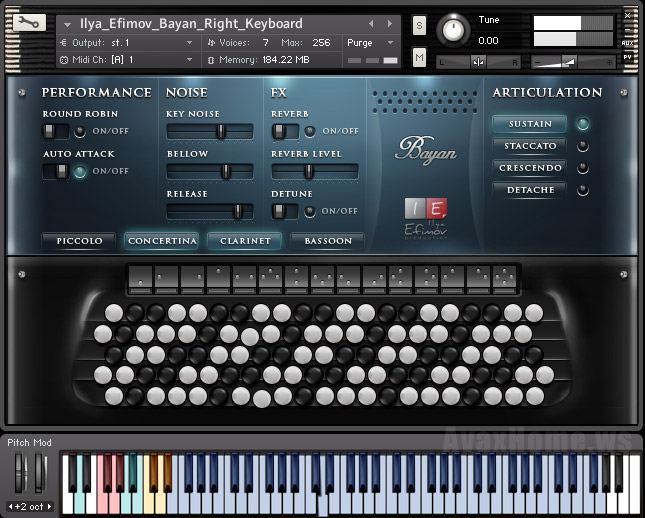The width and height of the screenshot is (645, 518).
Task: Toggle the Round Robin switch
Action: (x=56, y=132)
